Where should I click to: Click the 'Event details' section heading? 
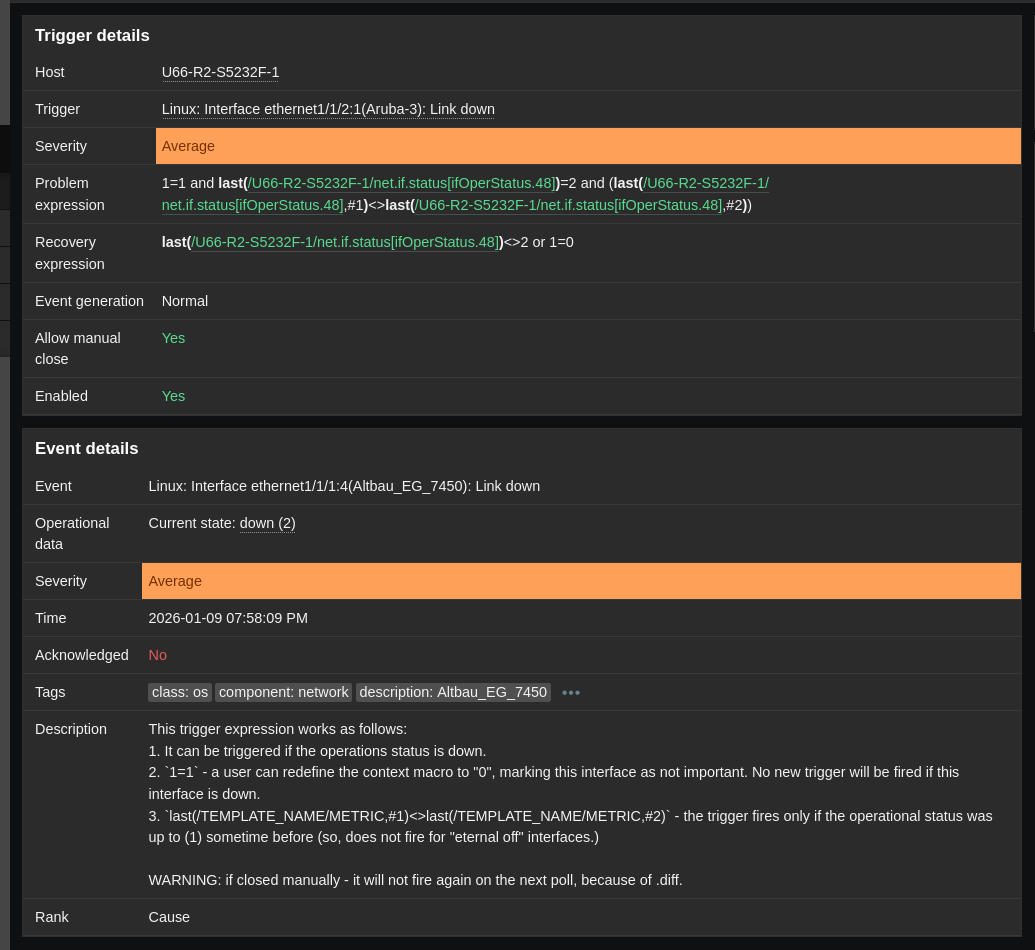tap(87, 449)
